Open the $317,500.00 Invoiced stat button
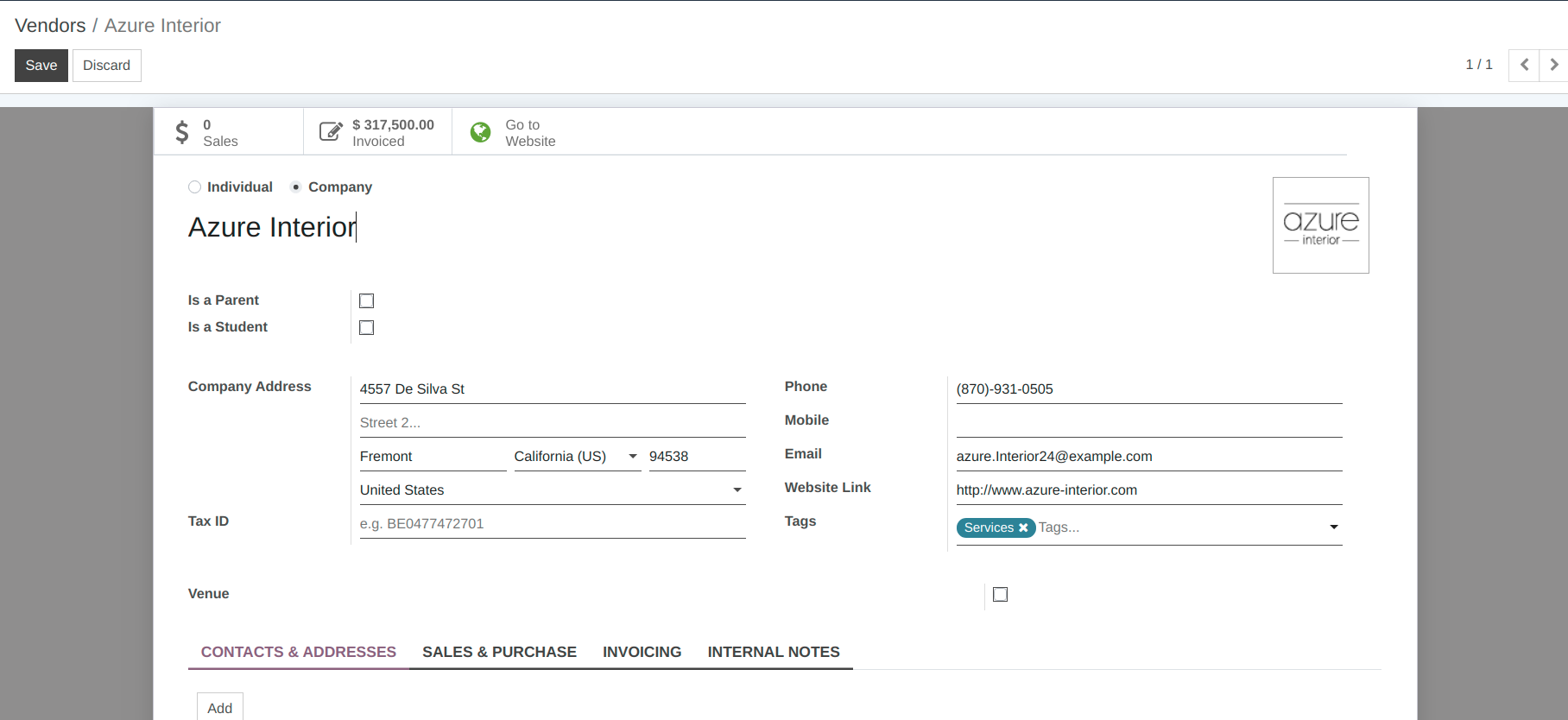This screenshot has width=1568, height=720. click(x=378, y=132)
